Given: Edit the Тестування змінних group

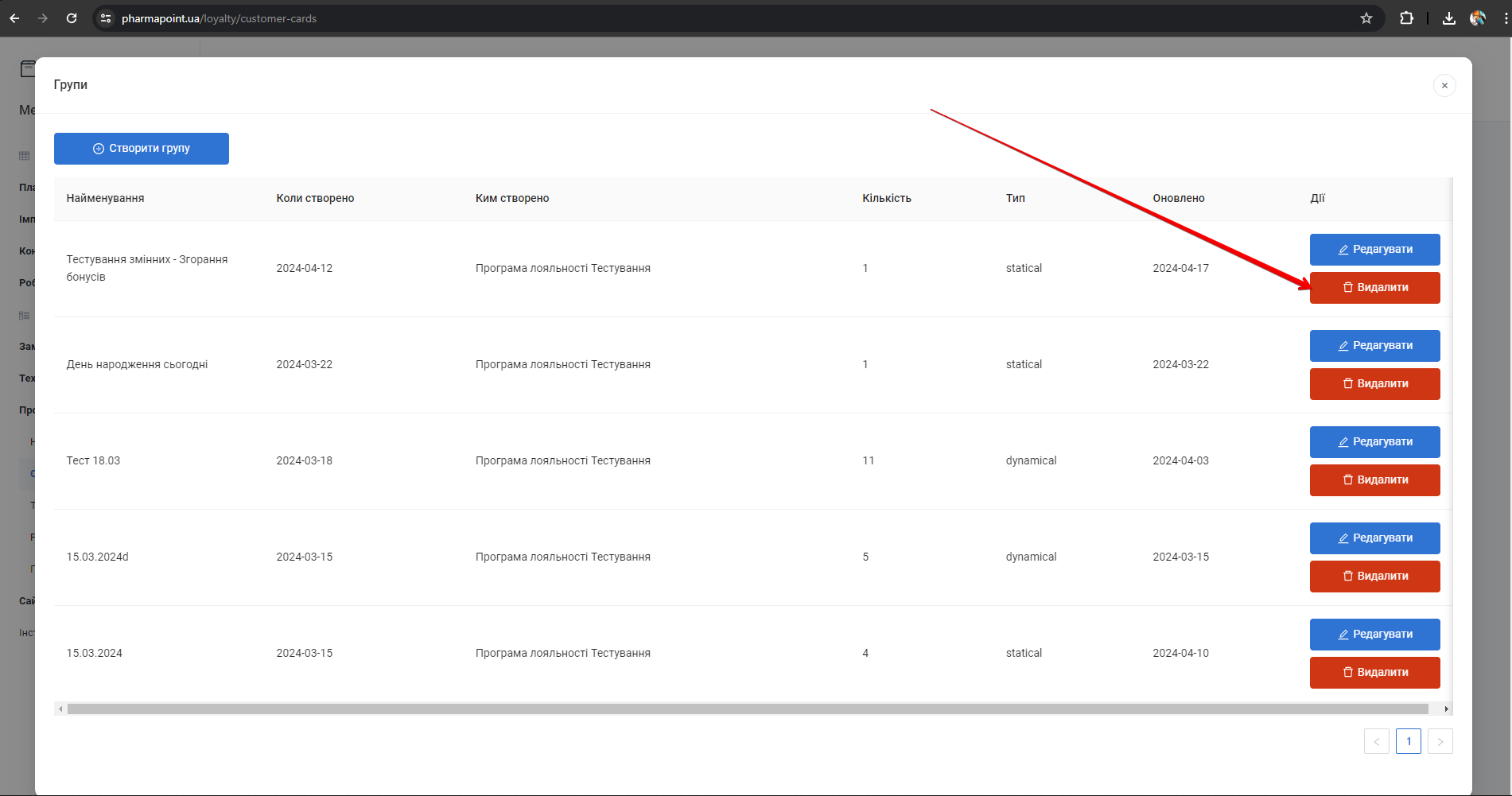Looking at the screenshot, I should pos(1374,250).
